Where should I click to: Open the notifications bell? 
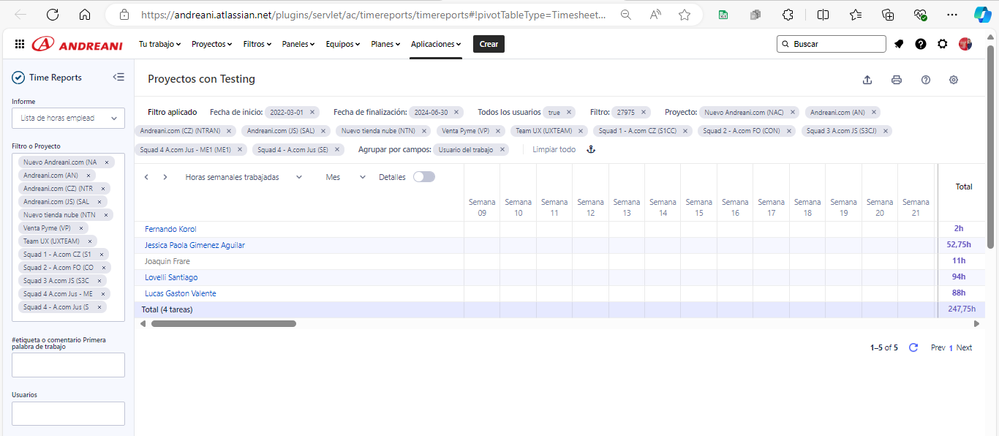(x=899, y=44)
